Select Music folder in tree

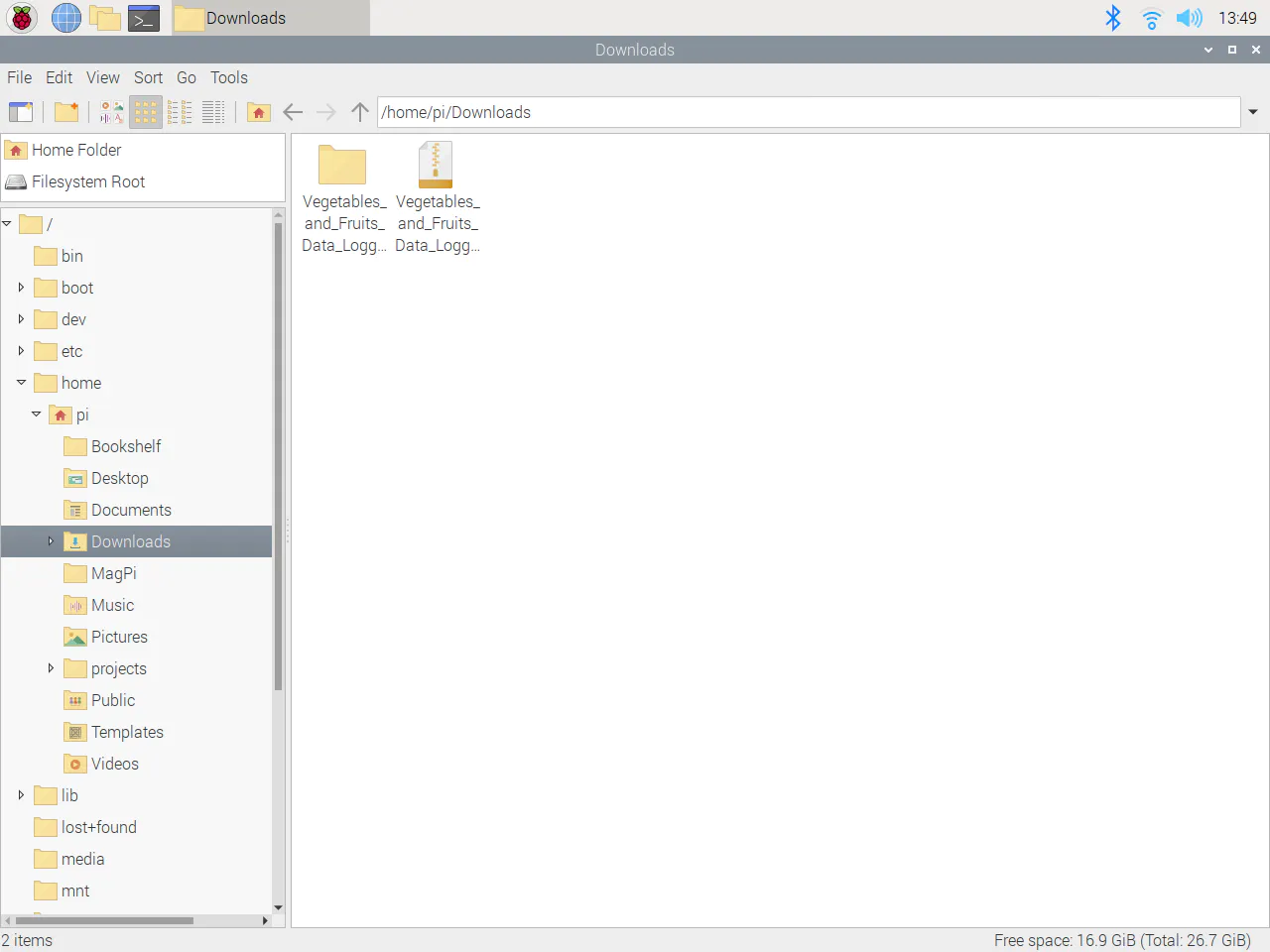point(99,605)
